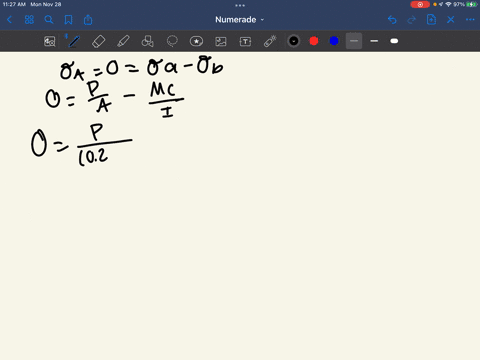Viewport: 480px width, 360px height.
Task: Go back with the left arrow
Action: [9, 20]
